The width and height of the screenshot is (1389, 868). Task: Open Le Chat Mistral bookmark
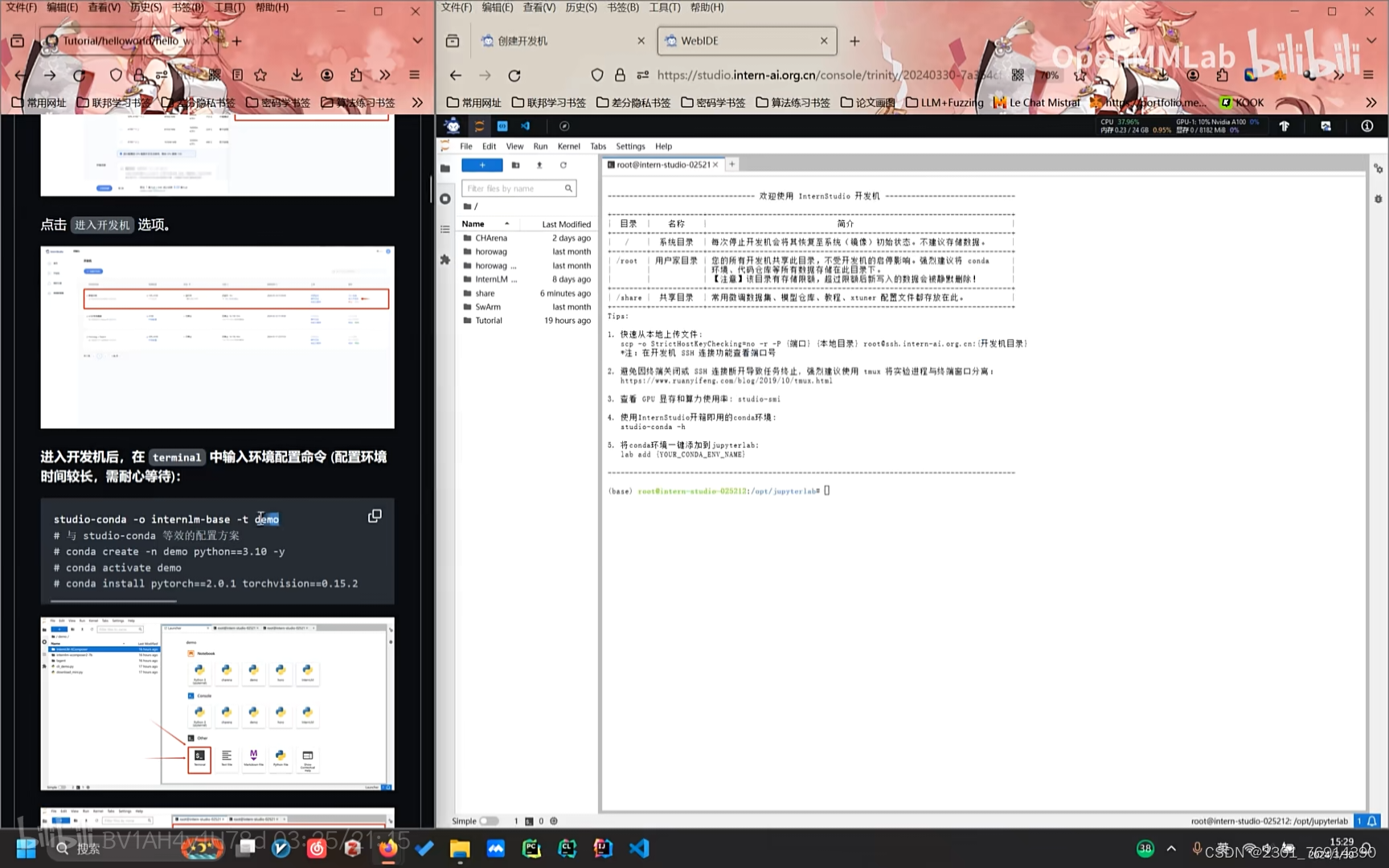1037,102
